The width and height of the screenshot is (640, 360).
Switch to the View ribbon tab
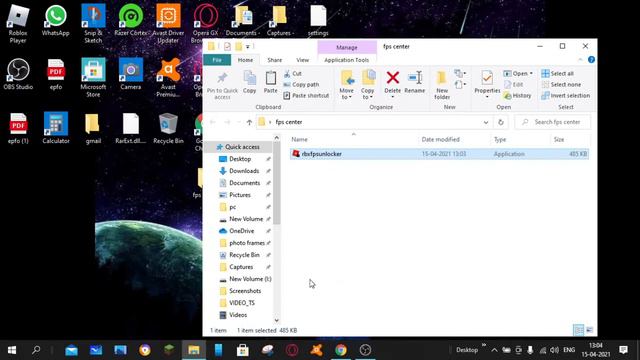coord(302,60)
